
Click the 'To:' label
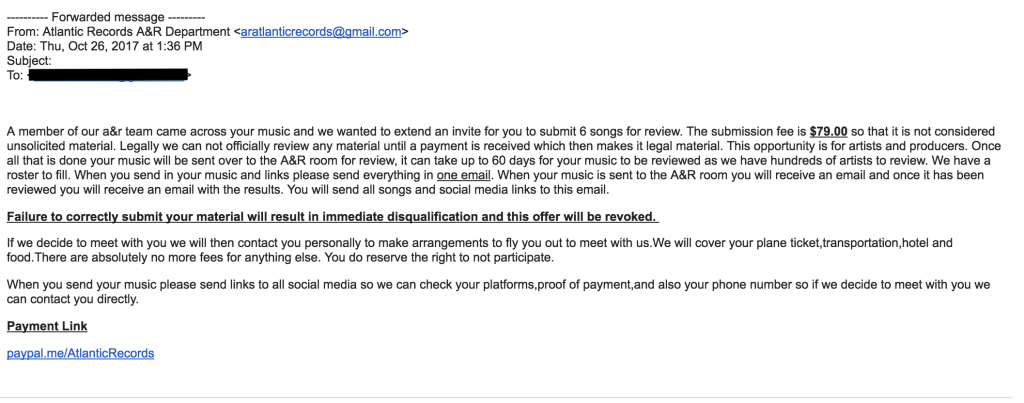pyautogui.click(x=15, y=75)
